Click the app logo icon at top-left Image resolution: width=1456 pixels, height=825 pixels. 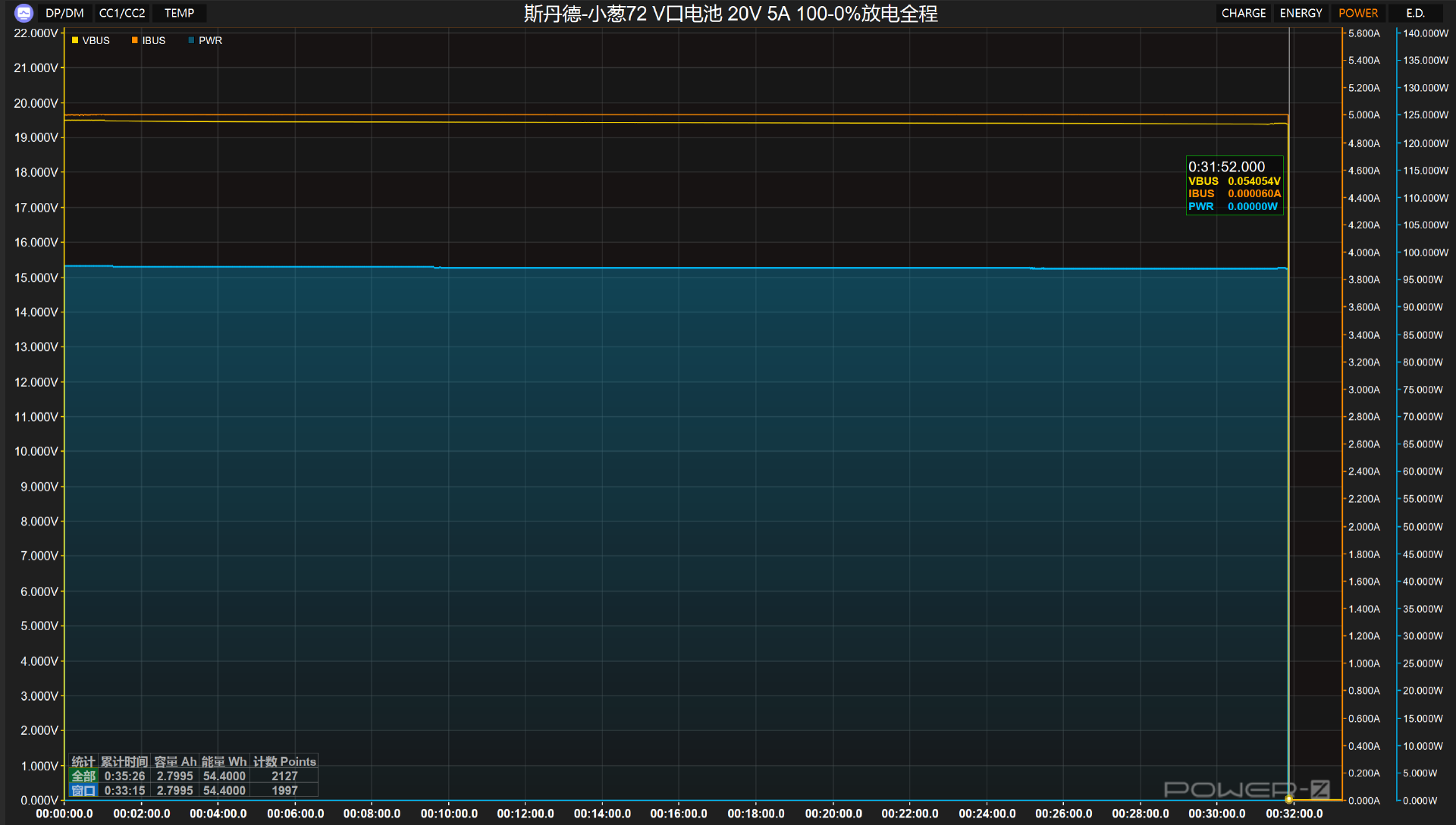(24, 13)
